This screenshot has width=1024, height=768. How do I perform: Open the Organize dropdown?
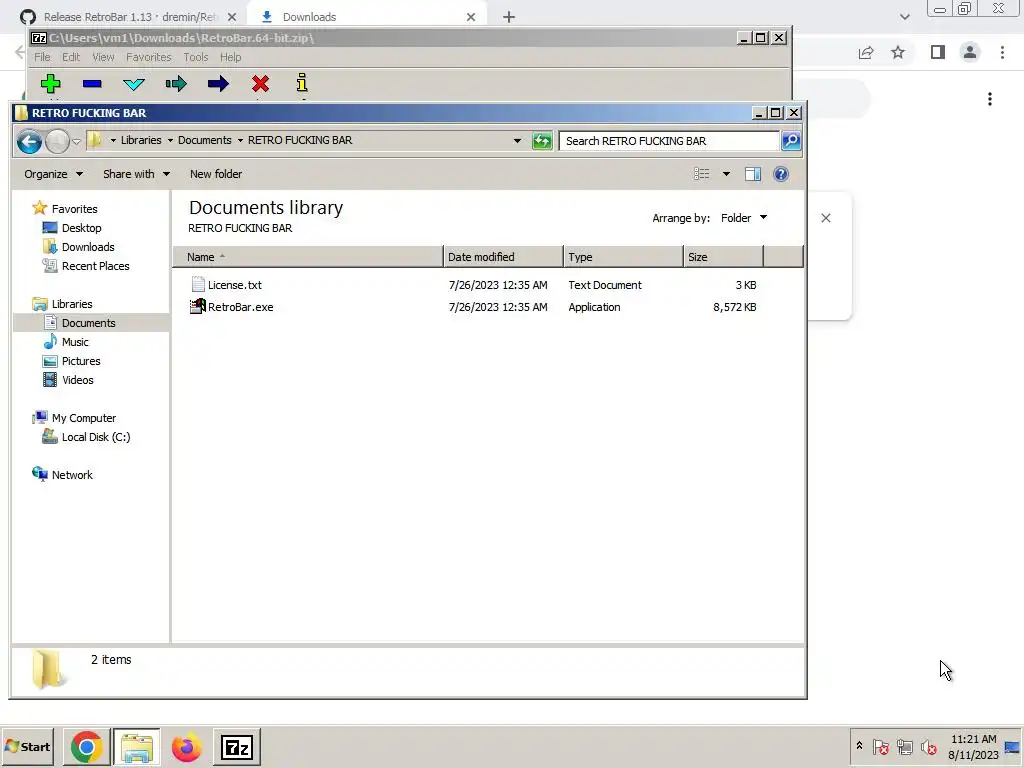tap(54, 174)
